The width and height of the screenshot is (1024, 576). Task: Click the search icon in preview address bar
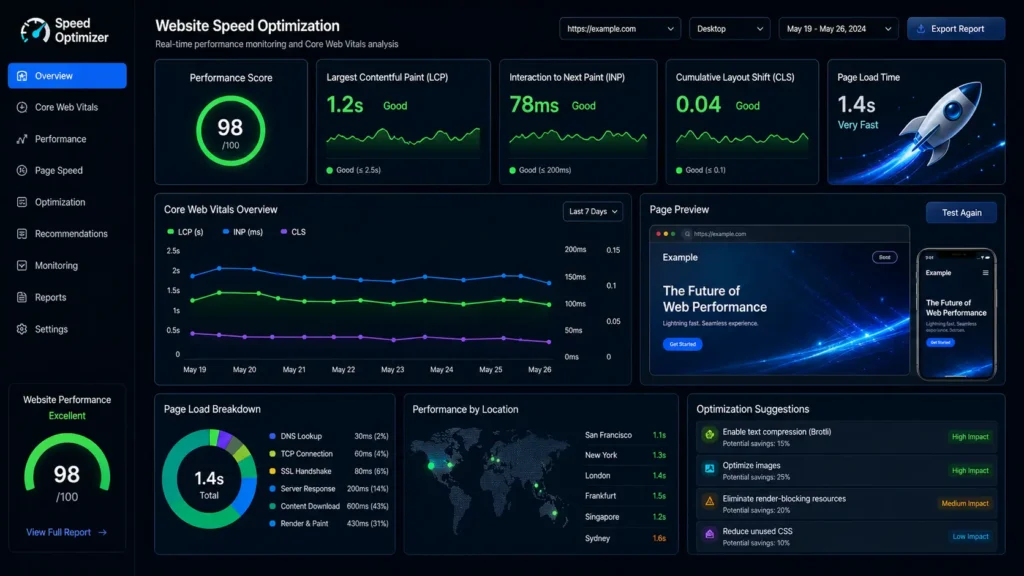point(687,234)
